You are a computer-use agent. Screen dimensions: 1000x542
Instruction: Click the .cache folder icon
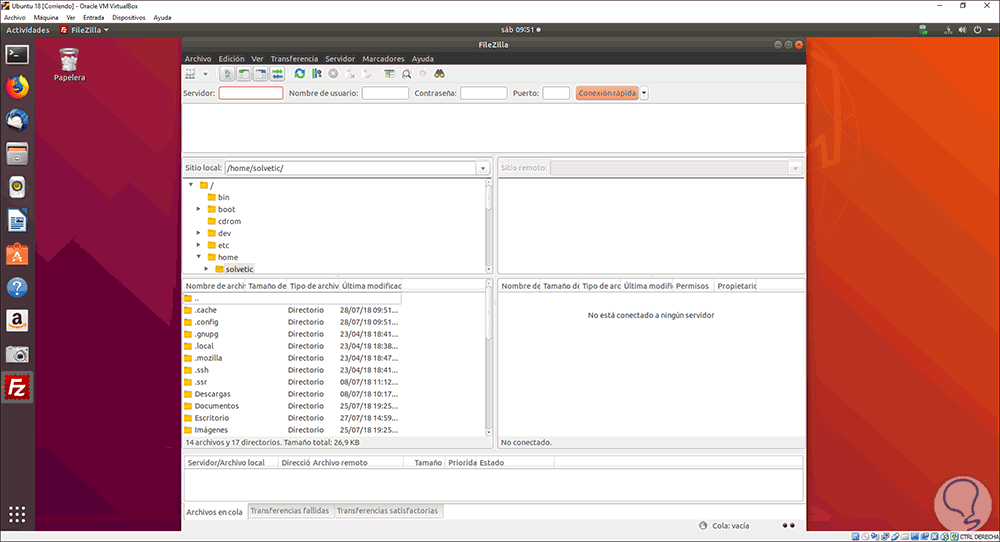(x=188, y=310)
